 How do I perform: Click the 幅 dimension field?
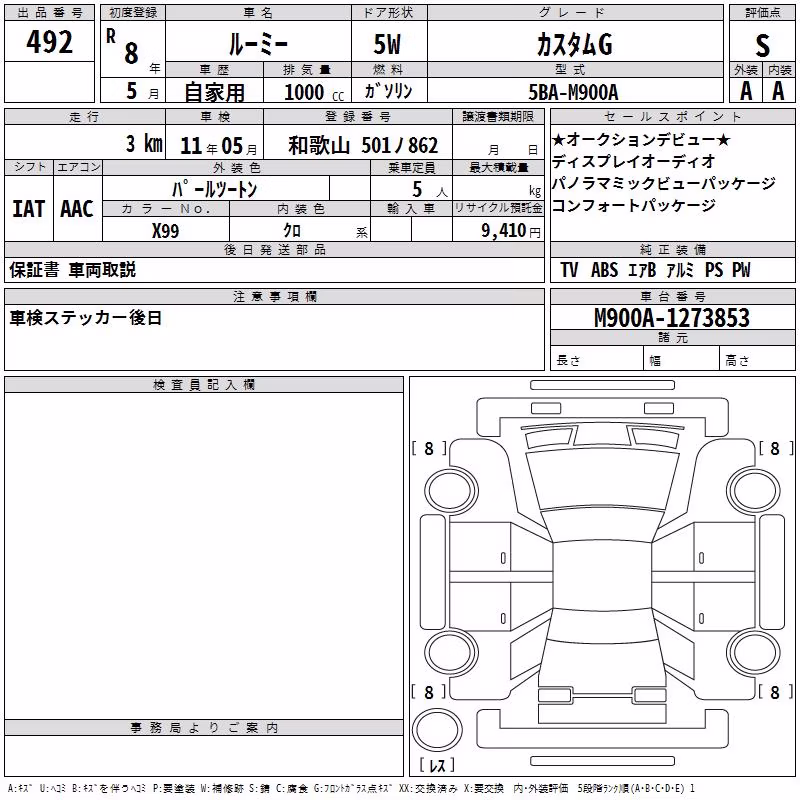coord(681,360)
